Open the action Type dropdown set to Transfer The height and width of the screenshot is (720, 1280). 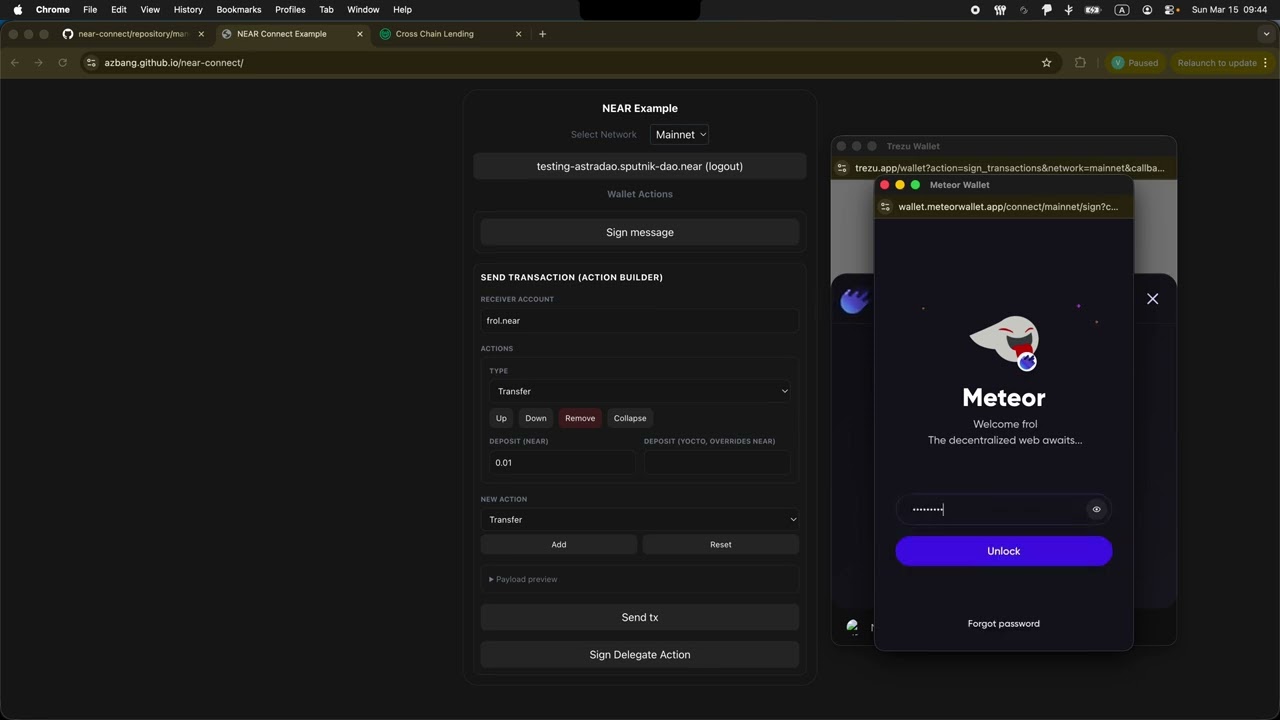640,391
